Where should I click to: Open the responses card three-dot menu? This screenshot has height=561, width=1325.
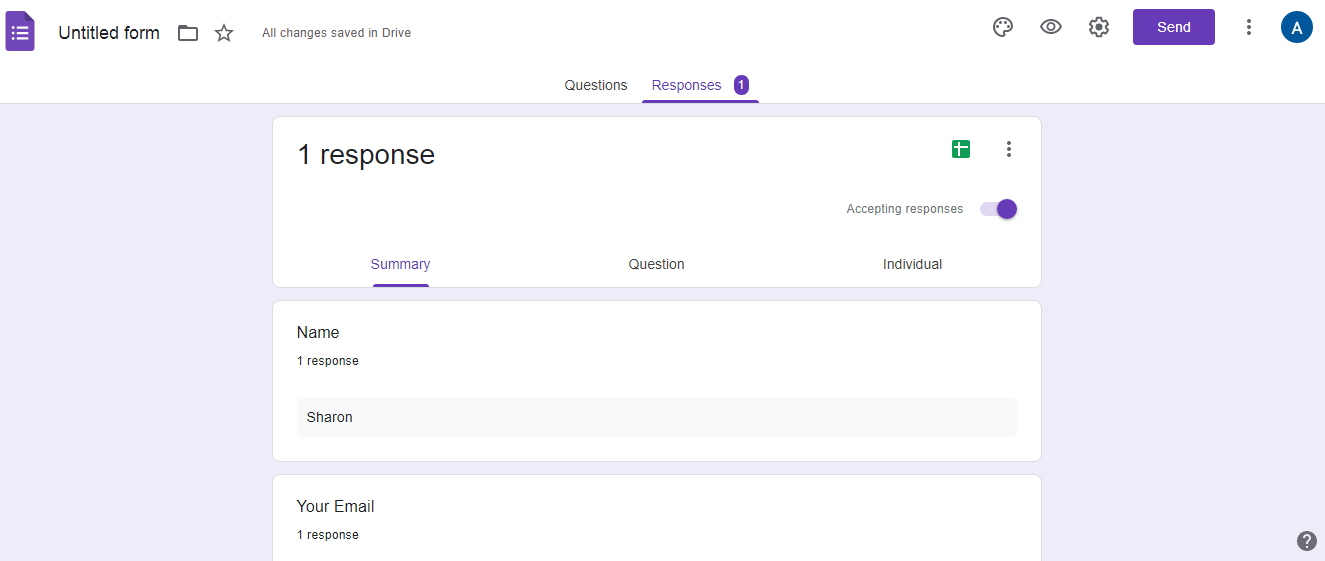coord(1008,149)
